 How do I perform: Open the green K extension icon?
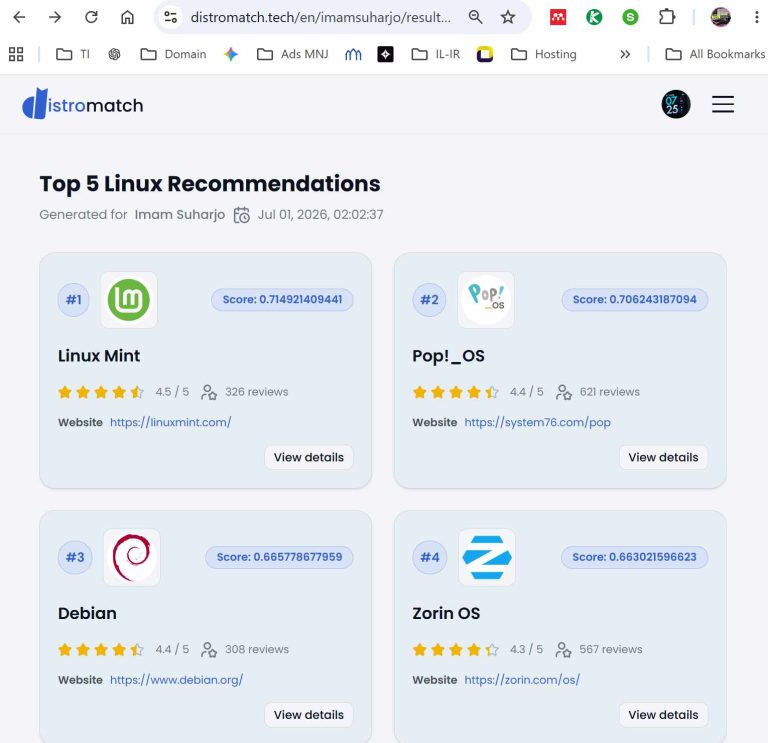594,18
